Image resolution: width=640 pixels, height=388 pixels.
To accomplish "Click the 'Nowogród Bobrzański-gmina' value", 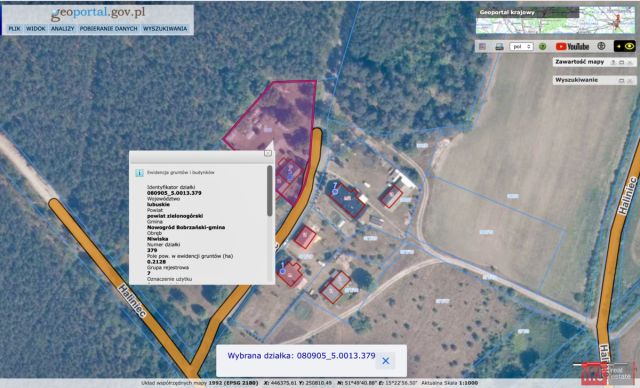I will pyautogui.click(x=186, y=227).
